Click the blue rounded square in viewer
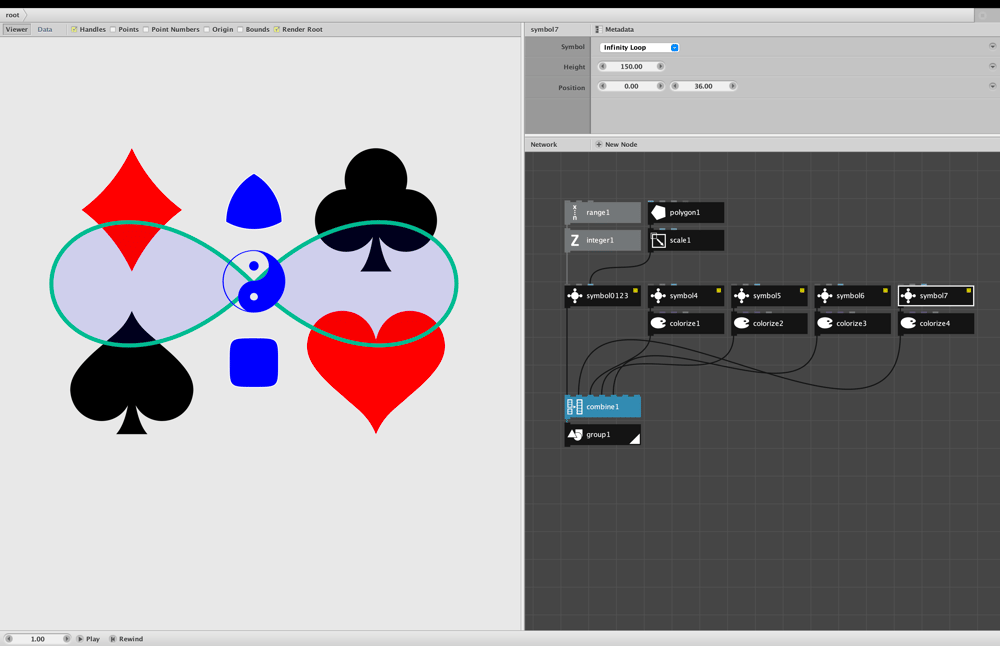This screenshot has width=1000, height=646. click(254, 362)
